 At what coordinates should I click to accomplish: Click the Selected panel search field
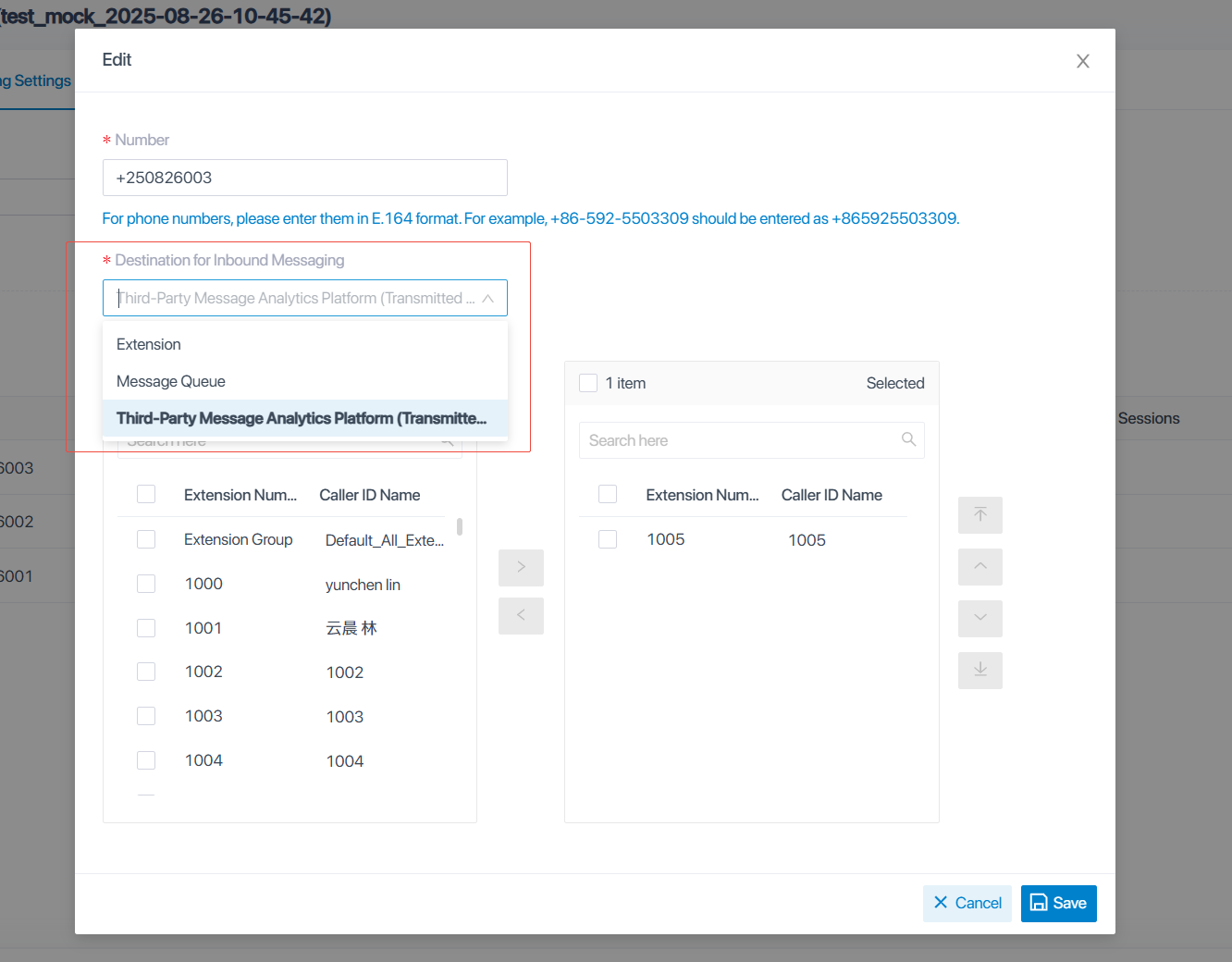tap(740, 440)
